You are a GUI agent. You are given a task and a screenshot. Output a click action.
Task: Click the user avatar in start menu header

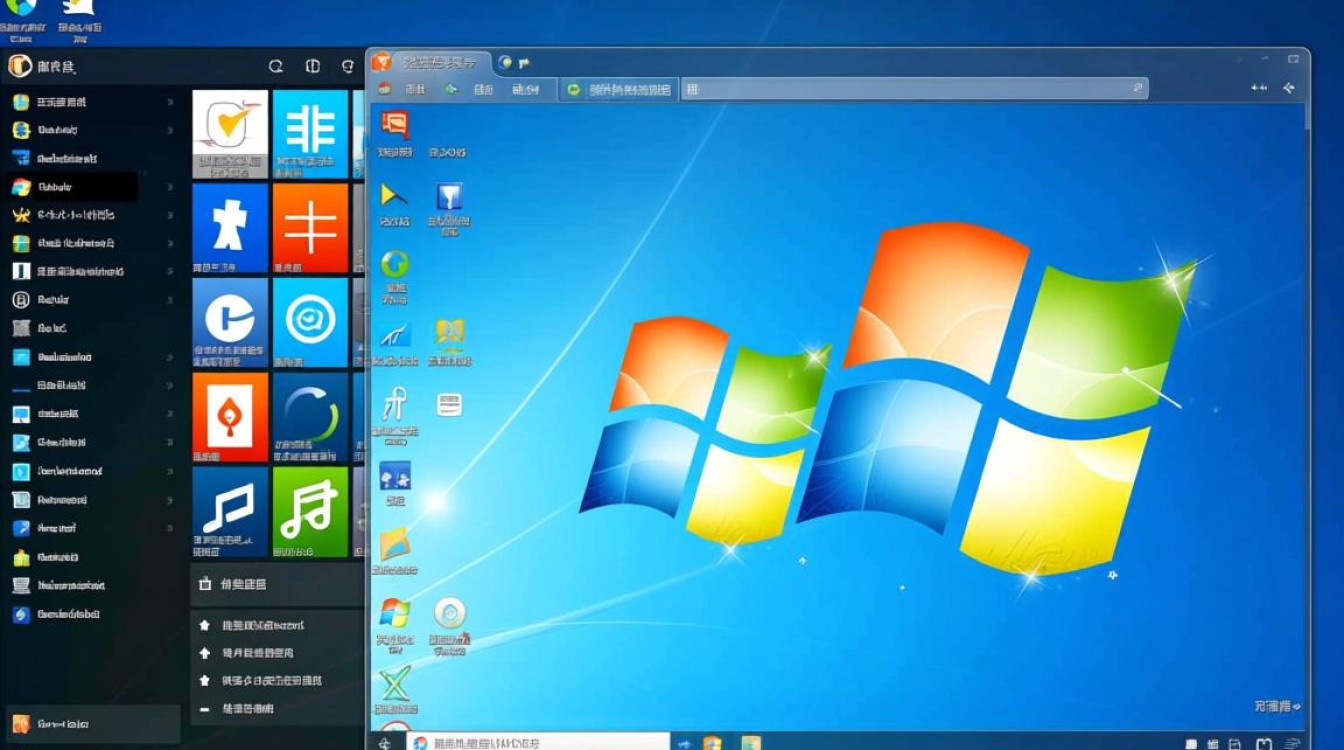click(x=20, y=66)
